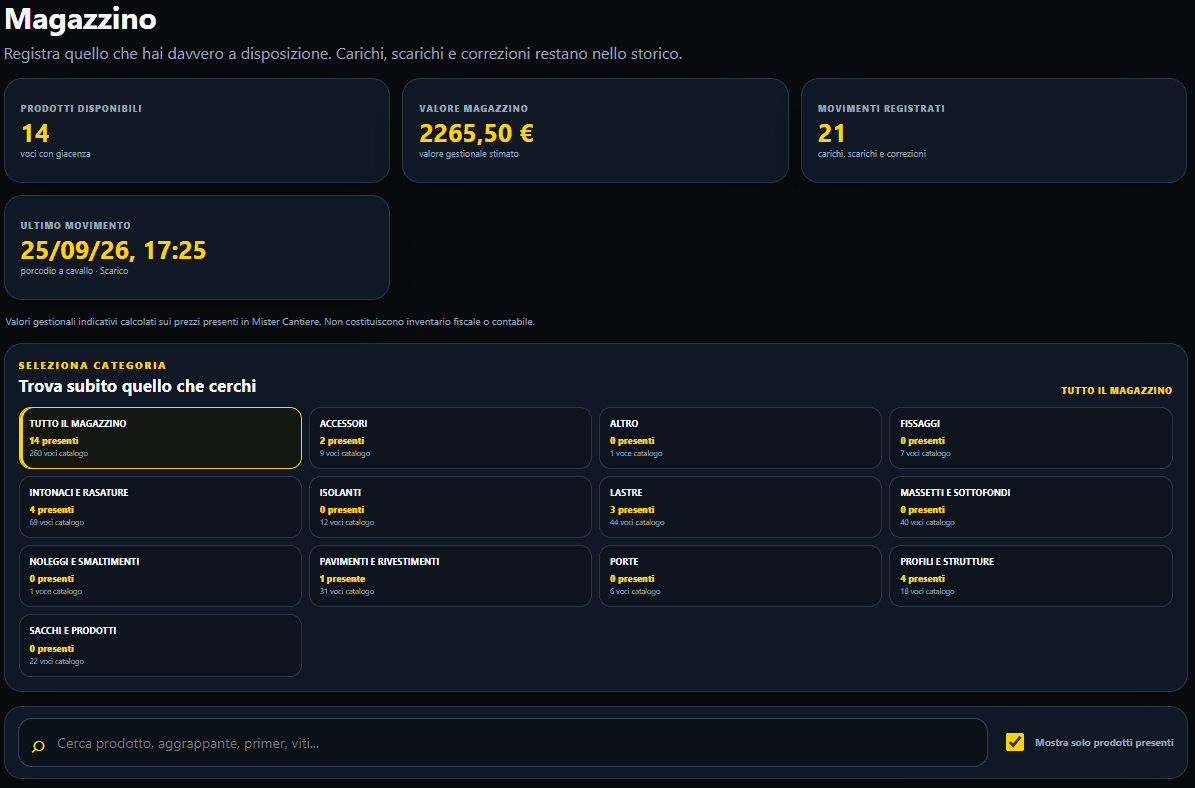Open the Altro category card
The height and width of the screenshot is (788, 1195).
tap(740, 438)
